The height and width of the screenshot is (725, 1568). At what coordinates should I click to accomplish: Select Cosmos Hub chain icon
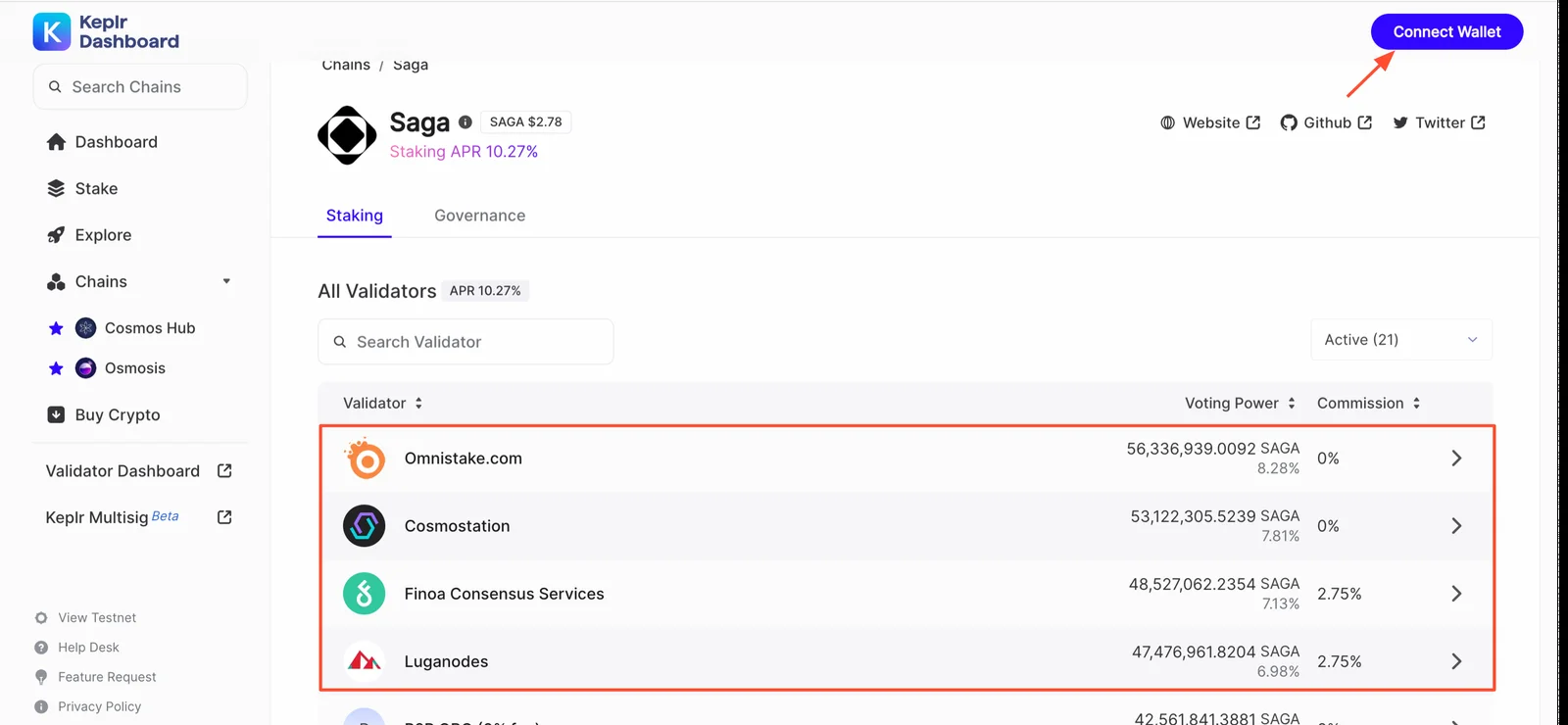[x=86, y=328]
